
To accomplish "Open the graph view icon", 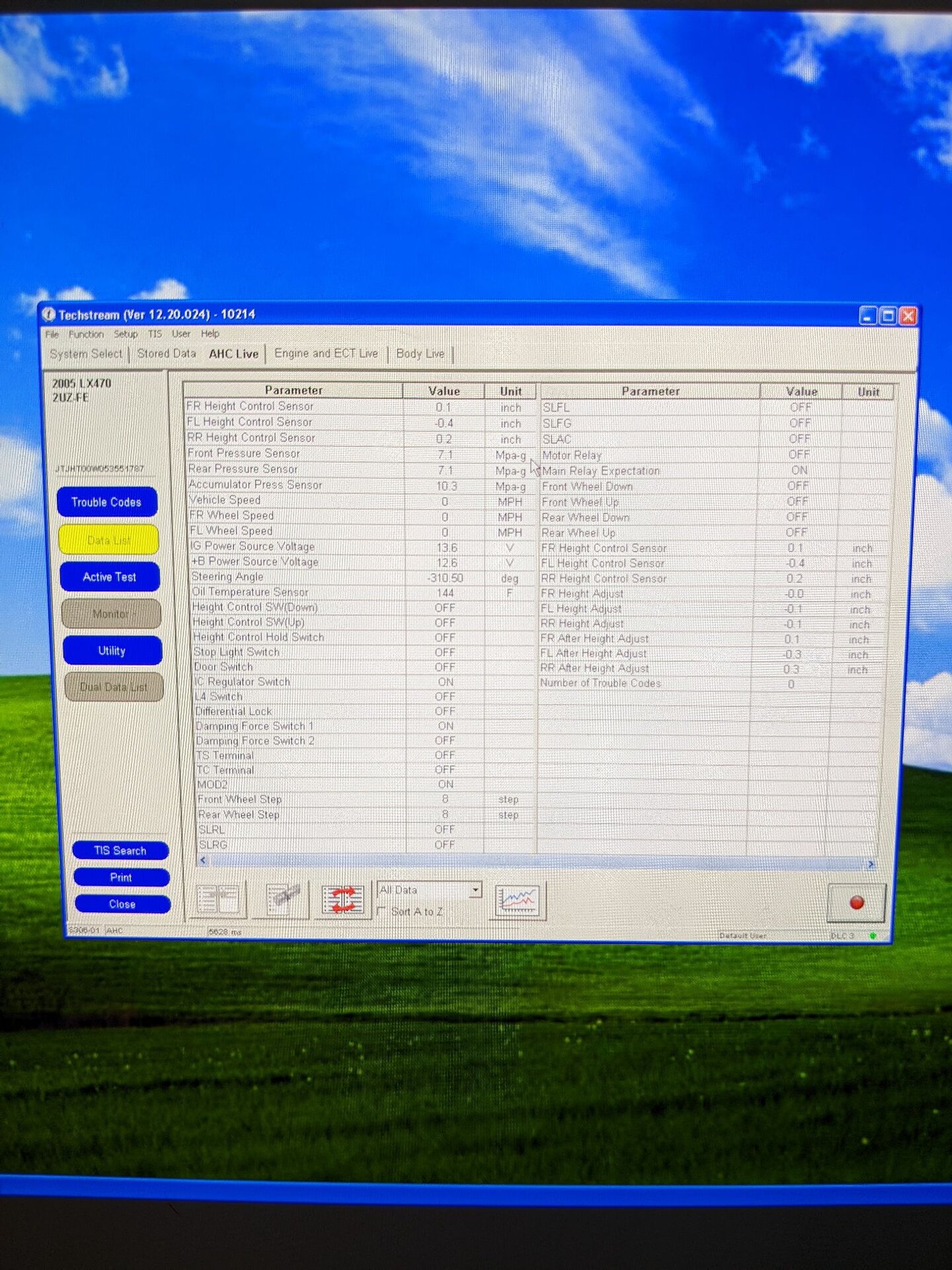I will coord(518,901).
